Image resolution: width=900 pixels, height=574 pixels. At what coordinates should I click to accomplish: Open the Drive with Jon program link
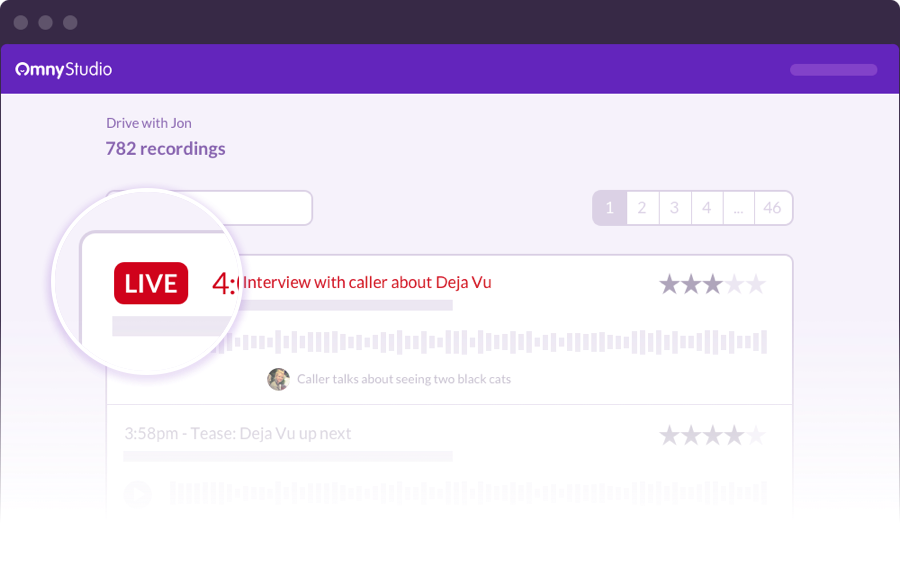coord(149,123)
